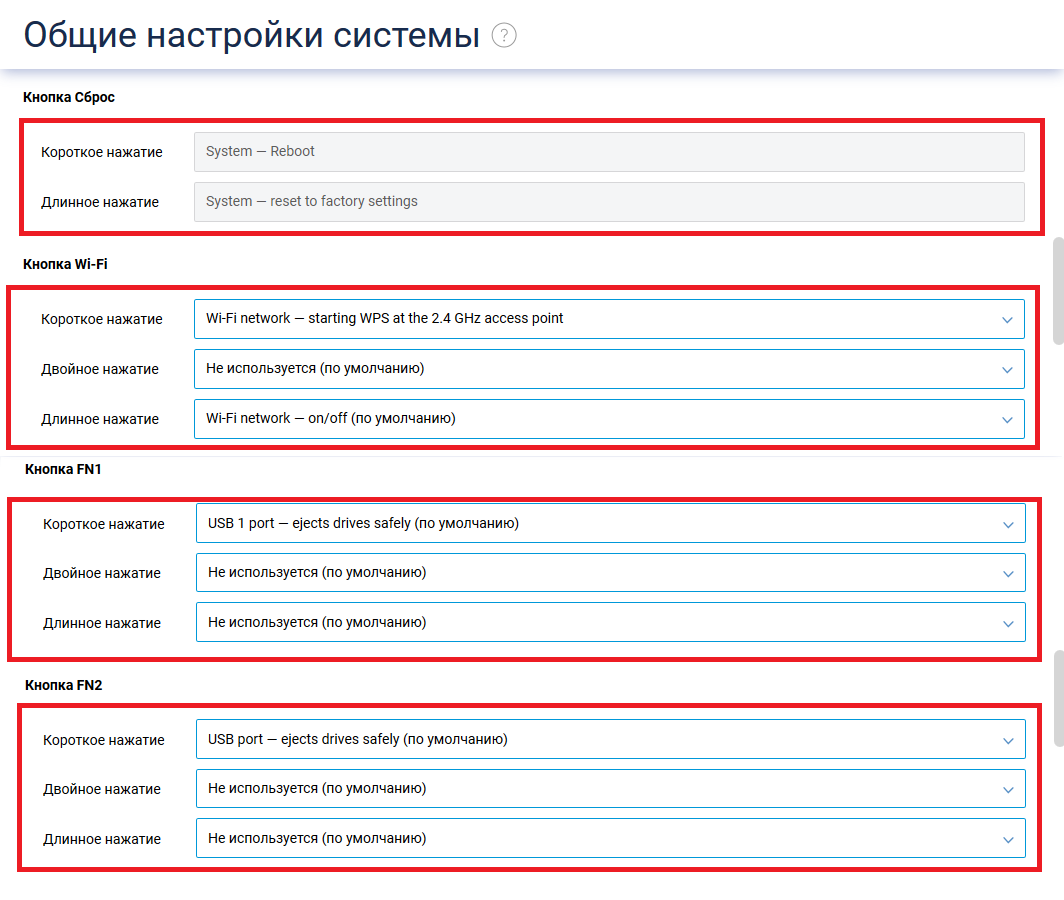Click the 'Кнопка FN1' section heading
The width and height of the screenshot is (1064, 900).
click(x=63, y=469)
